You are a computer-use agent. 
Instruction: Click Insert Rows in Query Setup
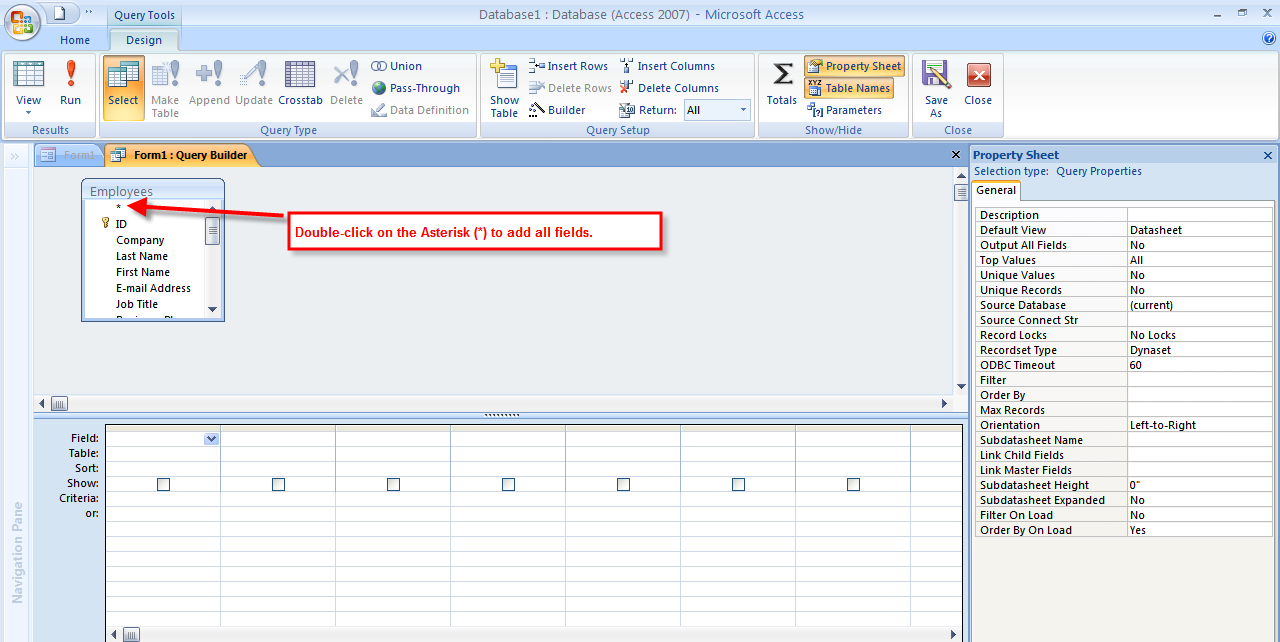568,66
